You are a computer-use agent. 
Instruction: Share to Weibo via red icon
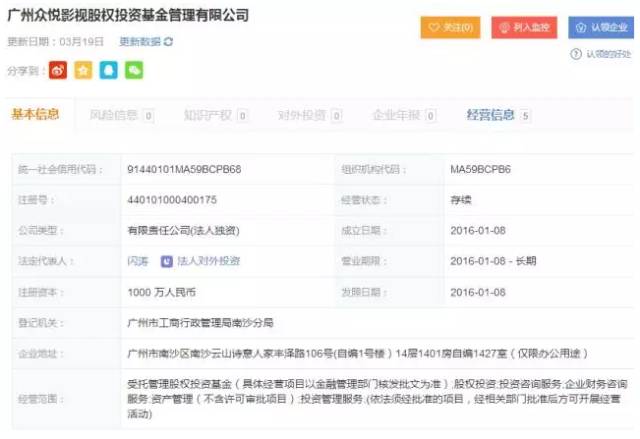tap(58, 70)
